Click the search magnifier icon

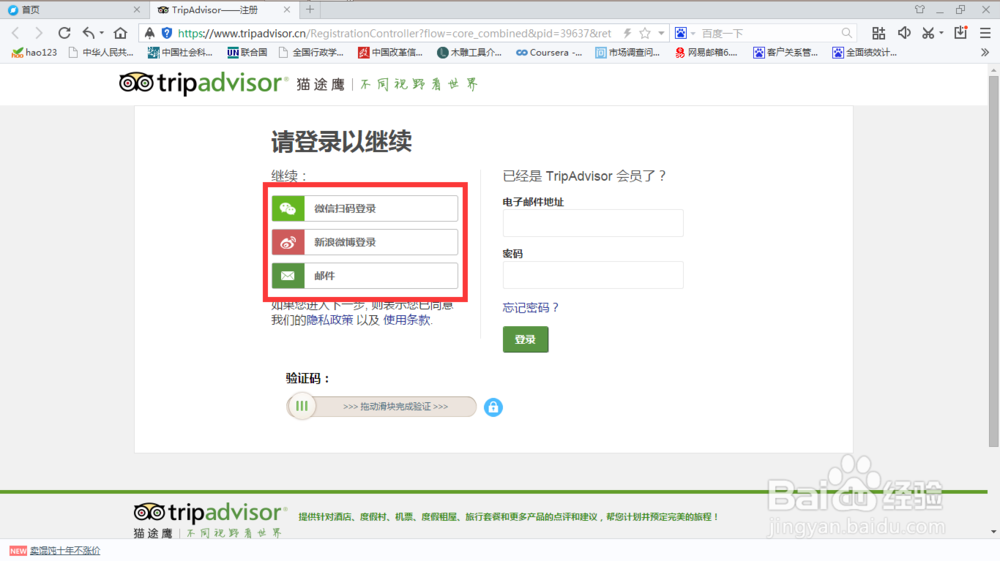coord(846,33)
